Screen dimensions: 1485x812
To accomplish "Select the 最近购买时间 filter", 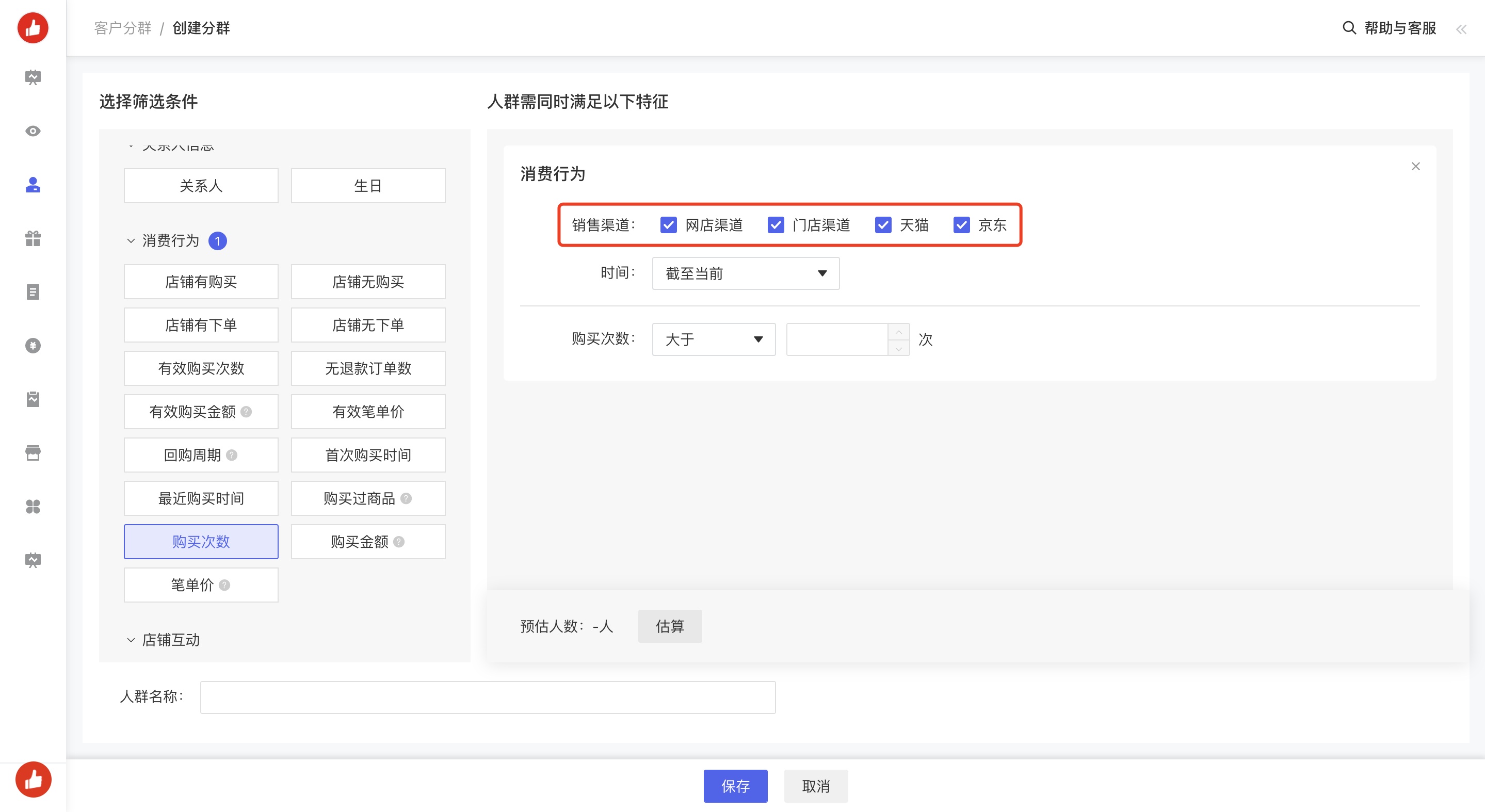I will click(201, 498).
